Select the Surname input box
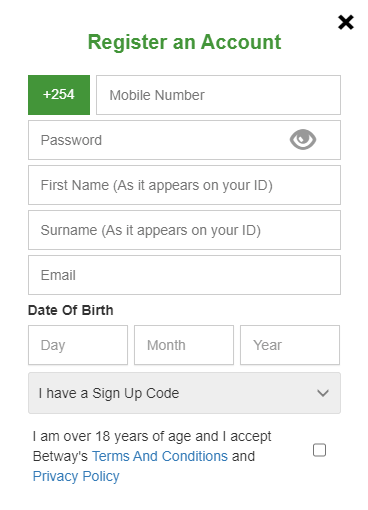Image resolution: width=368 pixels, height=510 pixels. pyautogui.click(x=184, y=230)
